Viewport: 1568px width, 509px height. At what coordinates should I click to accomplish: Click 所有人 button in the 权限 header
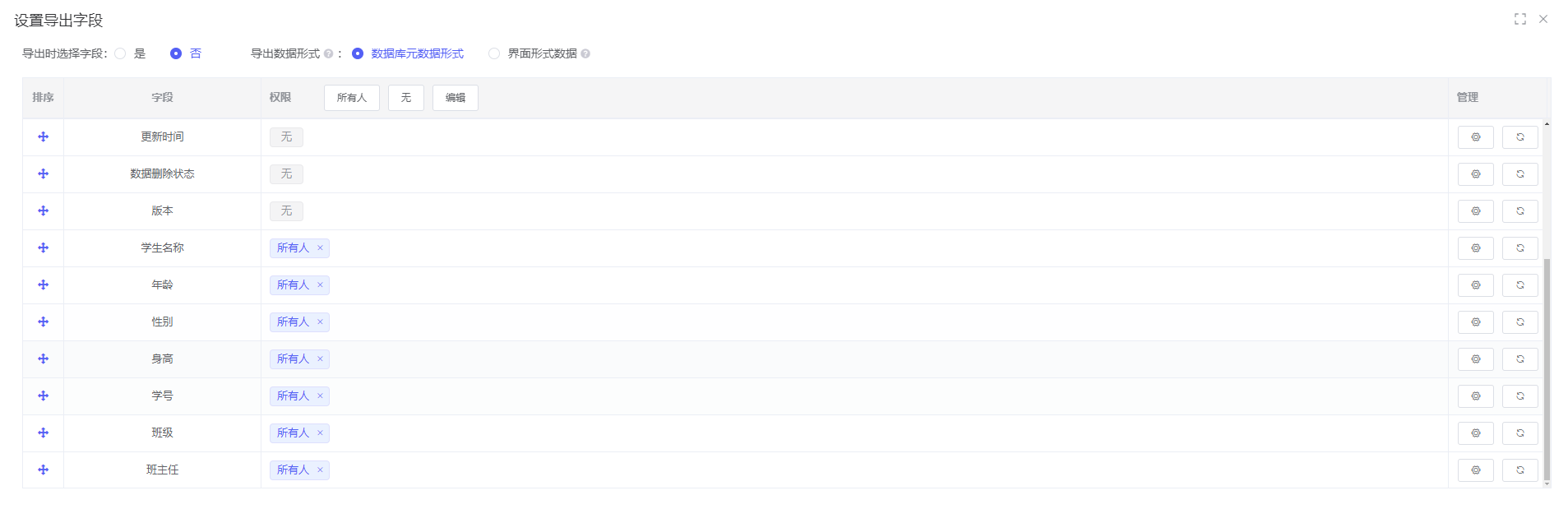tap(351, 98)
